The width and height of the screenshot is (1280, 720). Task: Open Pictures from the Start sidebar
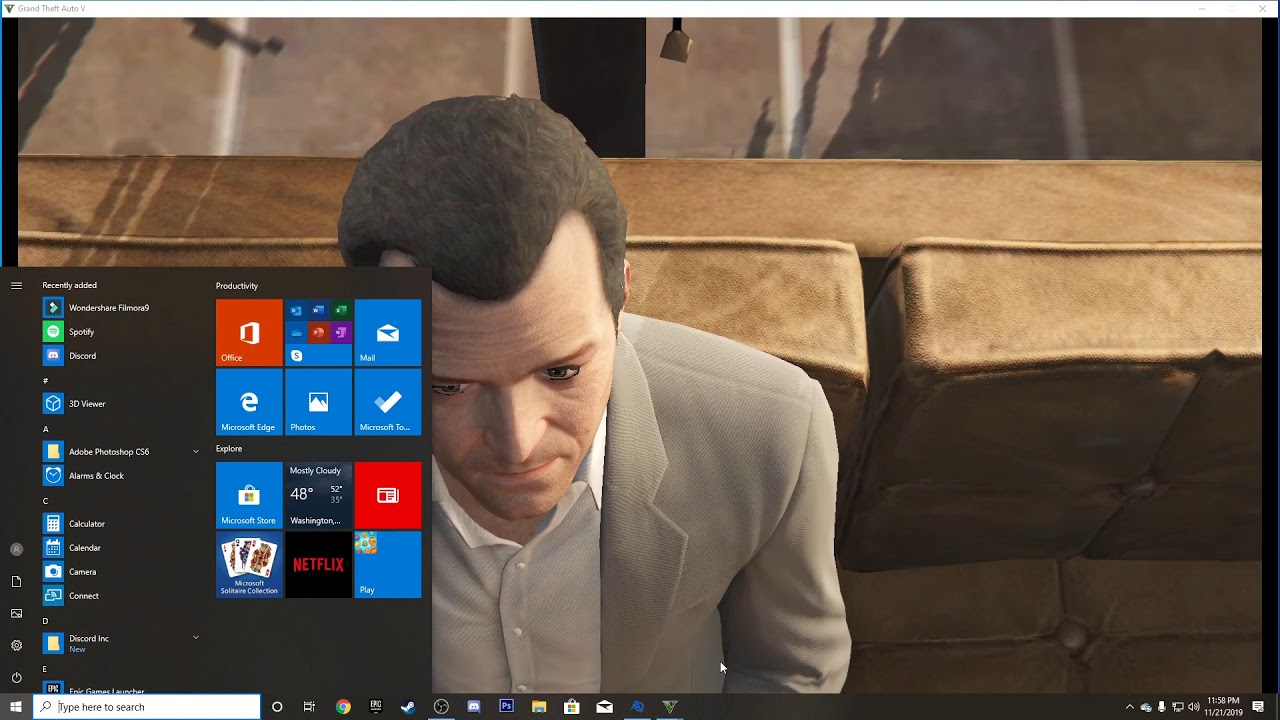tap(16, 613)
